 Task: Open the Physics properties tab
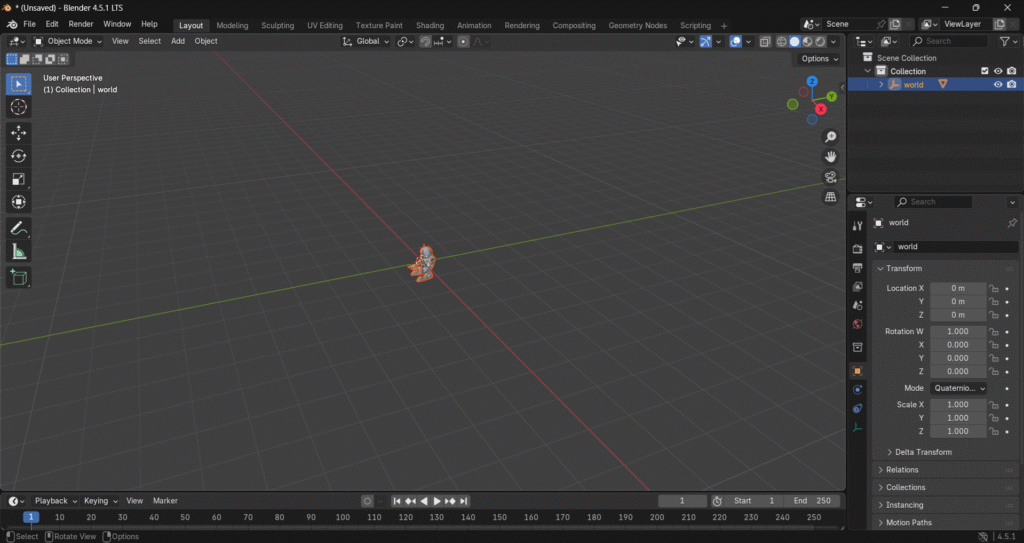pyautogui.click(x=857, y=389)
